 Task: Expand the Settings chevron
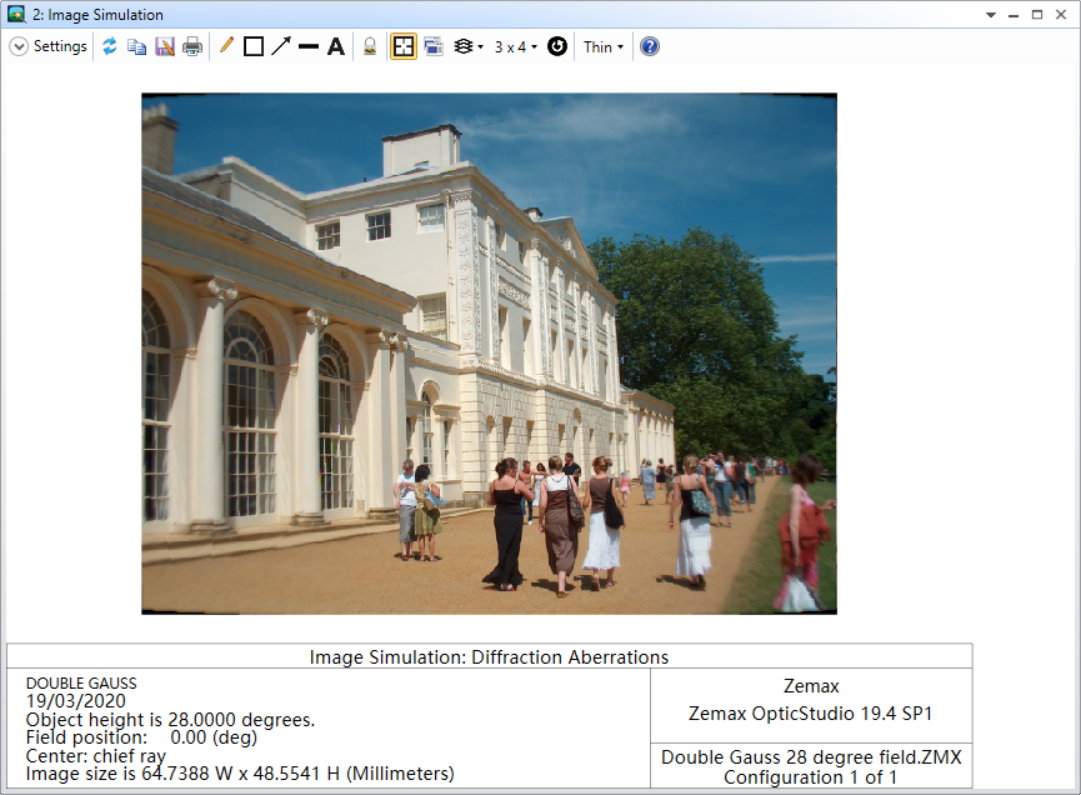19,46
